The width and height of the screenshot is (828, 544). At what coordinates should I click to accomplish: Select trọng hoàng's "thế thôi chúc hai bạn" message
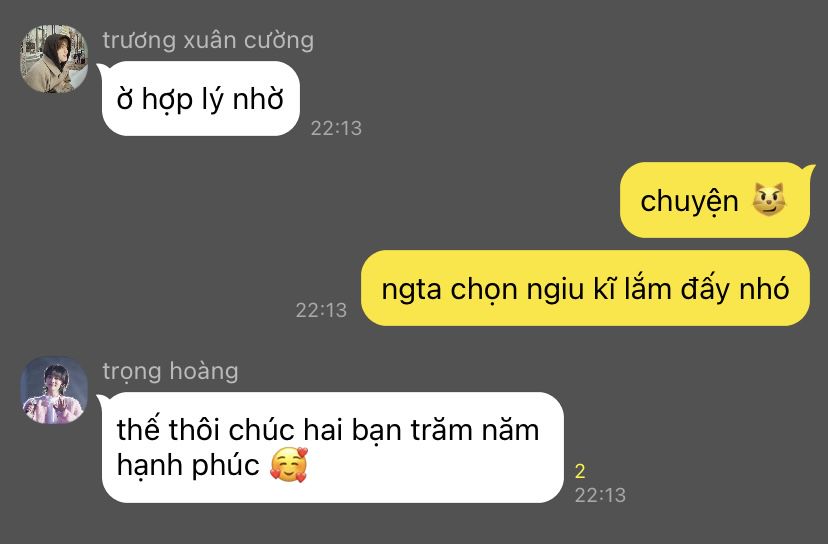(x=333, y=447)
